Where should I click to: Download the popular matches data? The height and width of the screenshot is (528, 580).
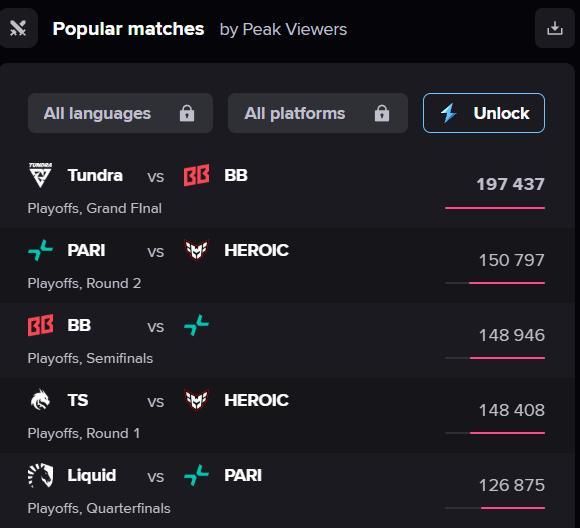pos(554,28)
